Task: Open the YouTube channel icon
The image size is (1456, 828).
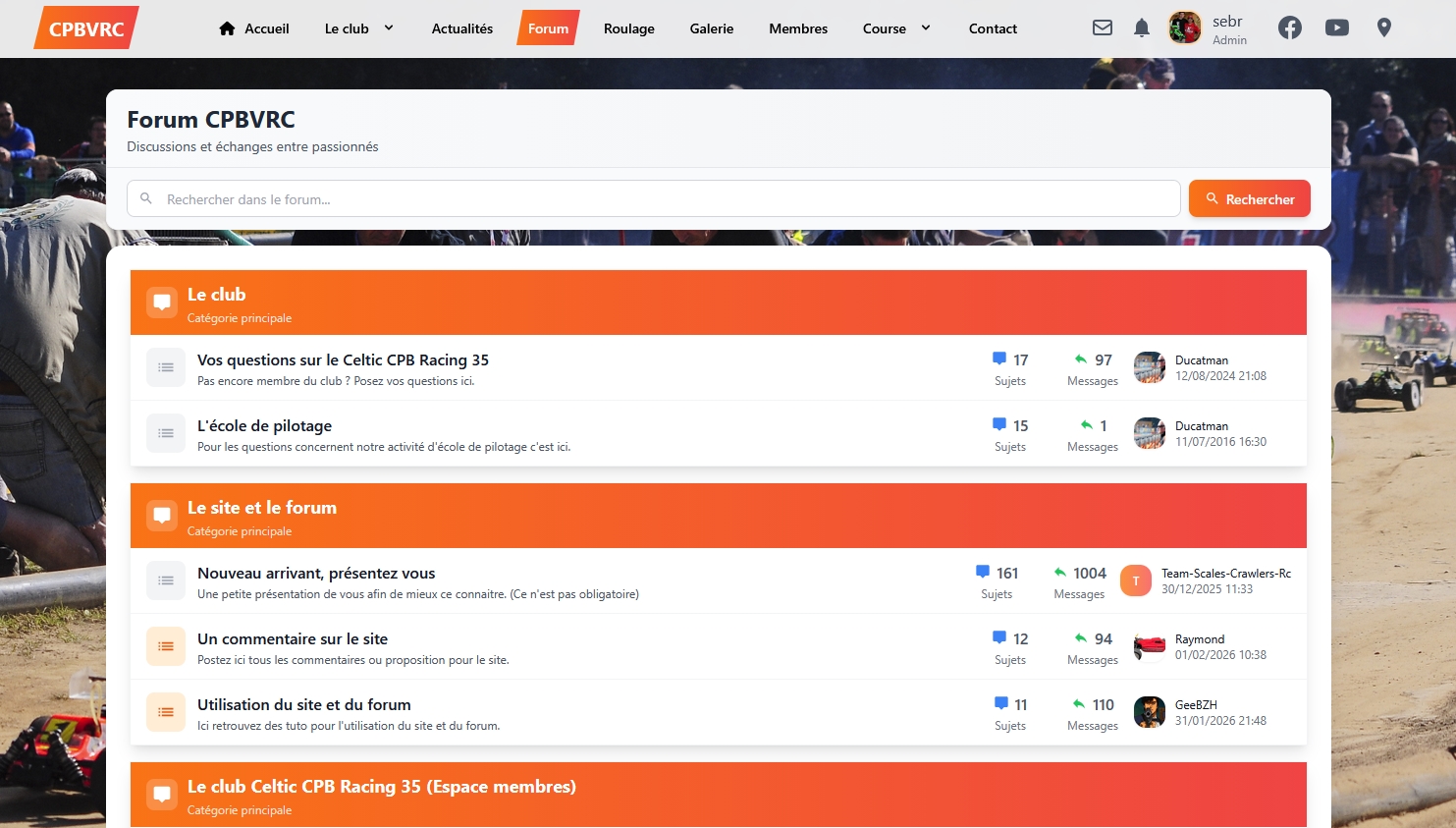Action: [1336, 28]
